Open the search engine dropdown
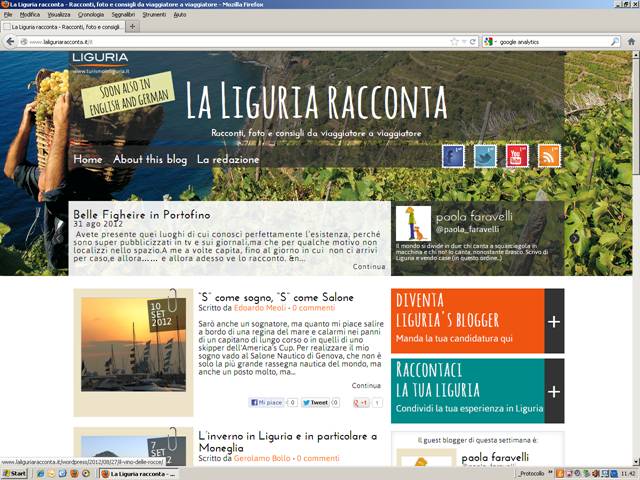This screenshot has width=640, height=480. tap(490, 42)
